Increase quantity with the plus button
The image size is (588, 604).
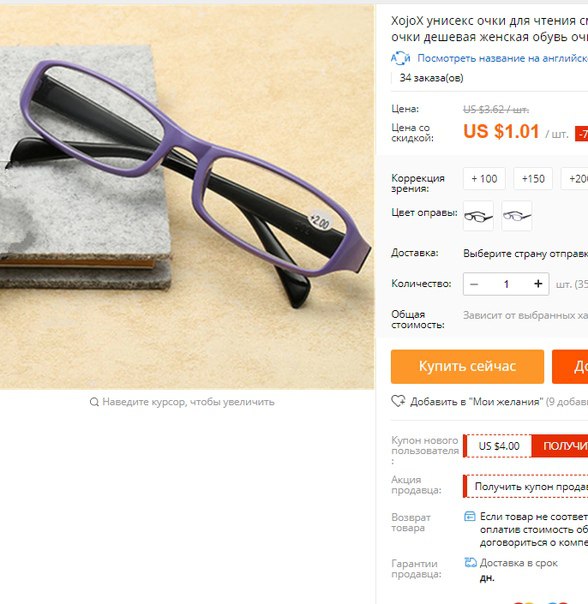(538, 284)
